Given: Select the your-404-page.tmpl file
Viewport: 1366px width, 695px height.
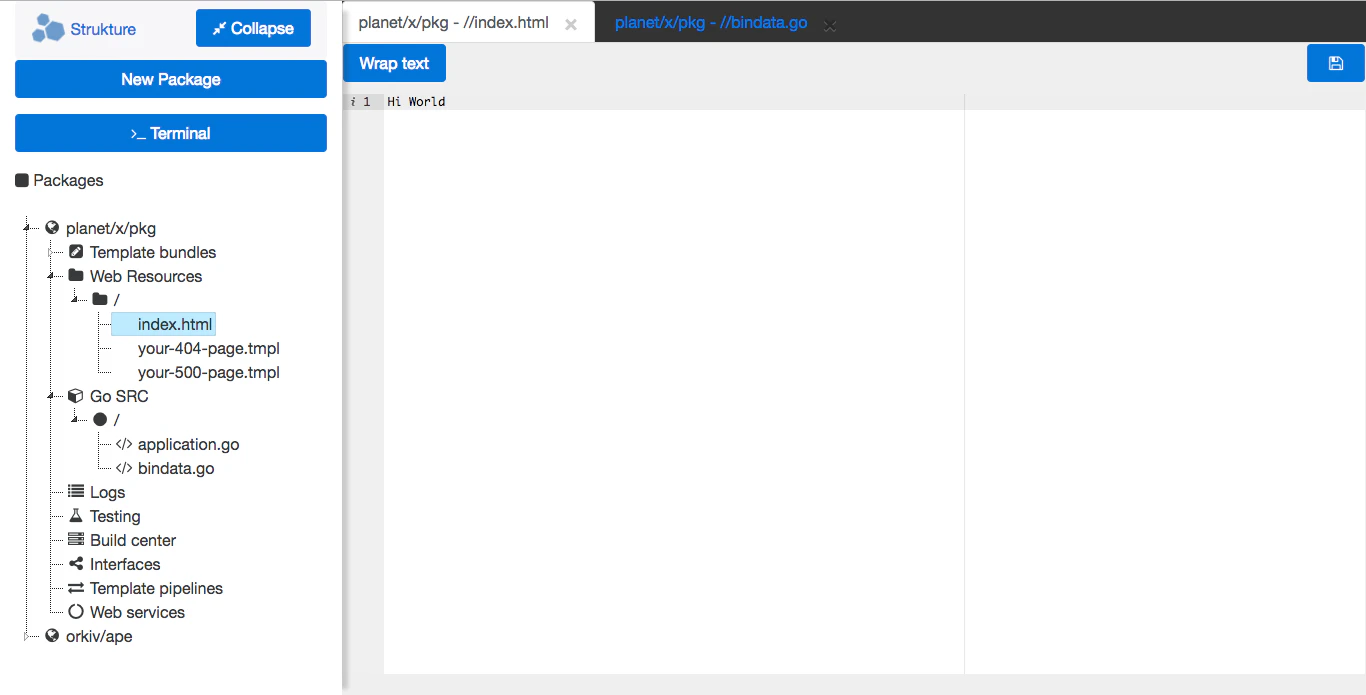Looking at the screenshot, I should point(208,348).
